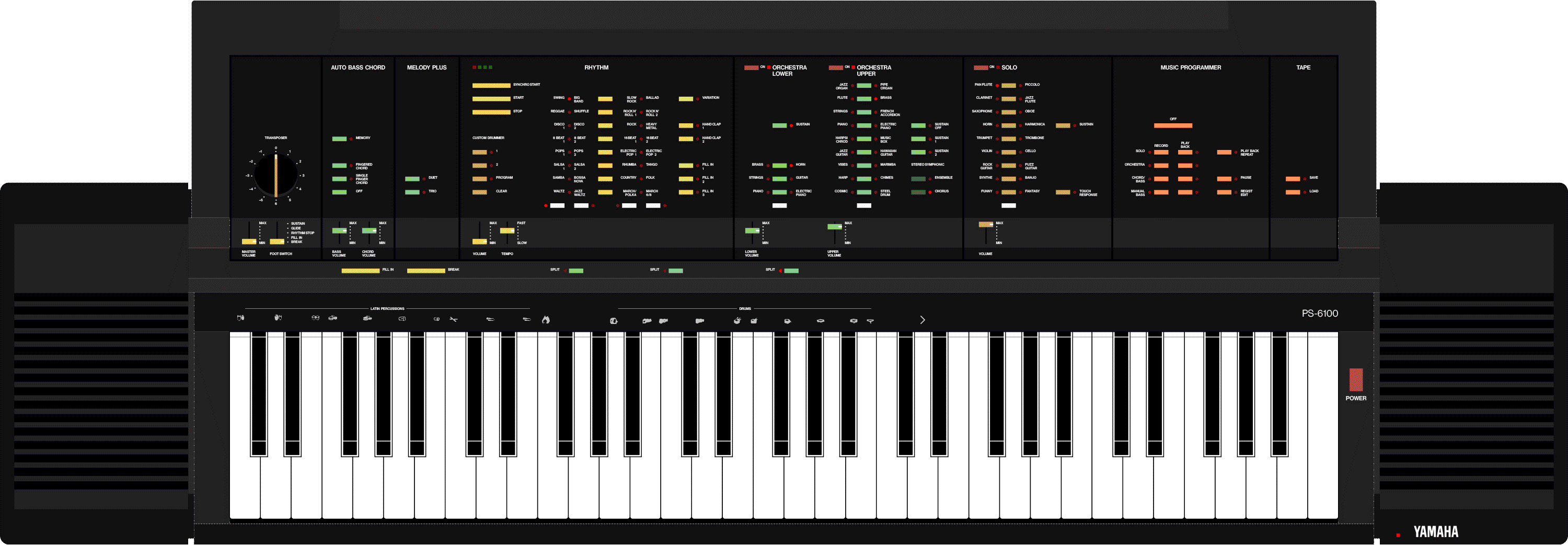Set the Foot Switch selector slider
This screenshot has height=545, width=1568.
point(277,241)
